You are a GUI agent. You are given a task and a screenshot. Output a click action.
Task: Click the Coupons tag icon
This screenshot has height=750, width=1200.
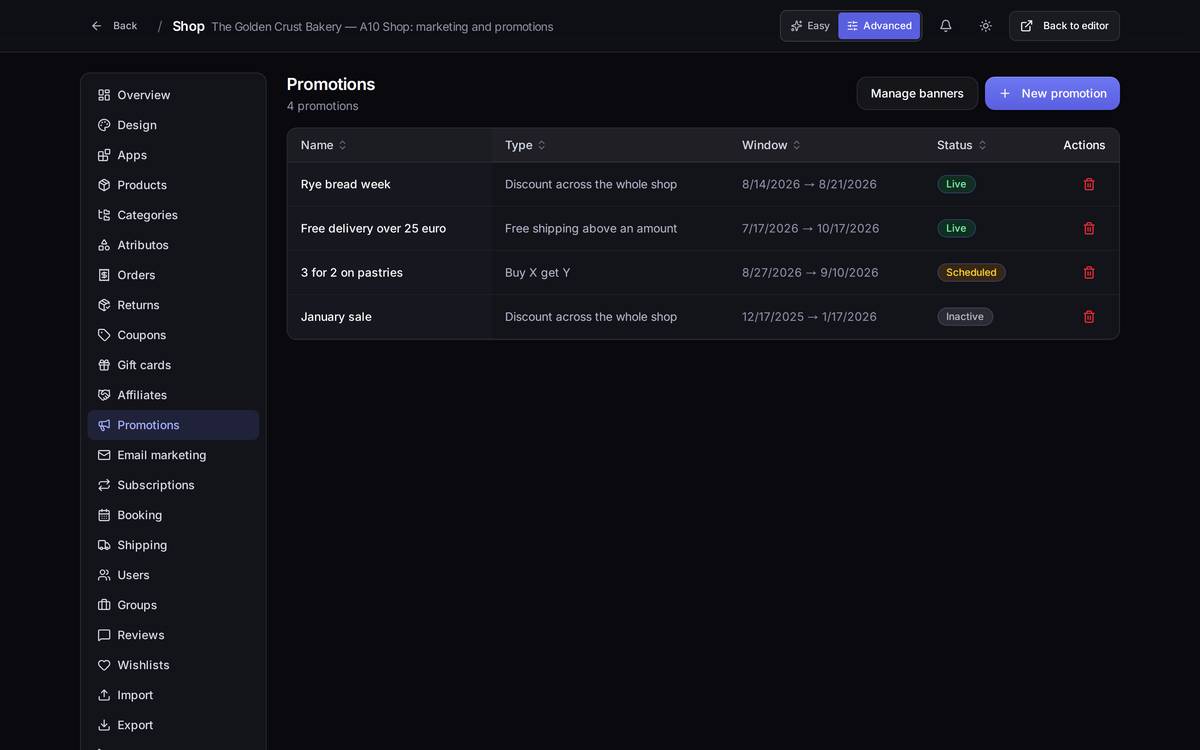tap(104, 335)
